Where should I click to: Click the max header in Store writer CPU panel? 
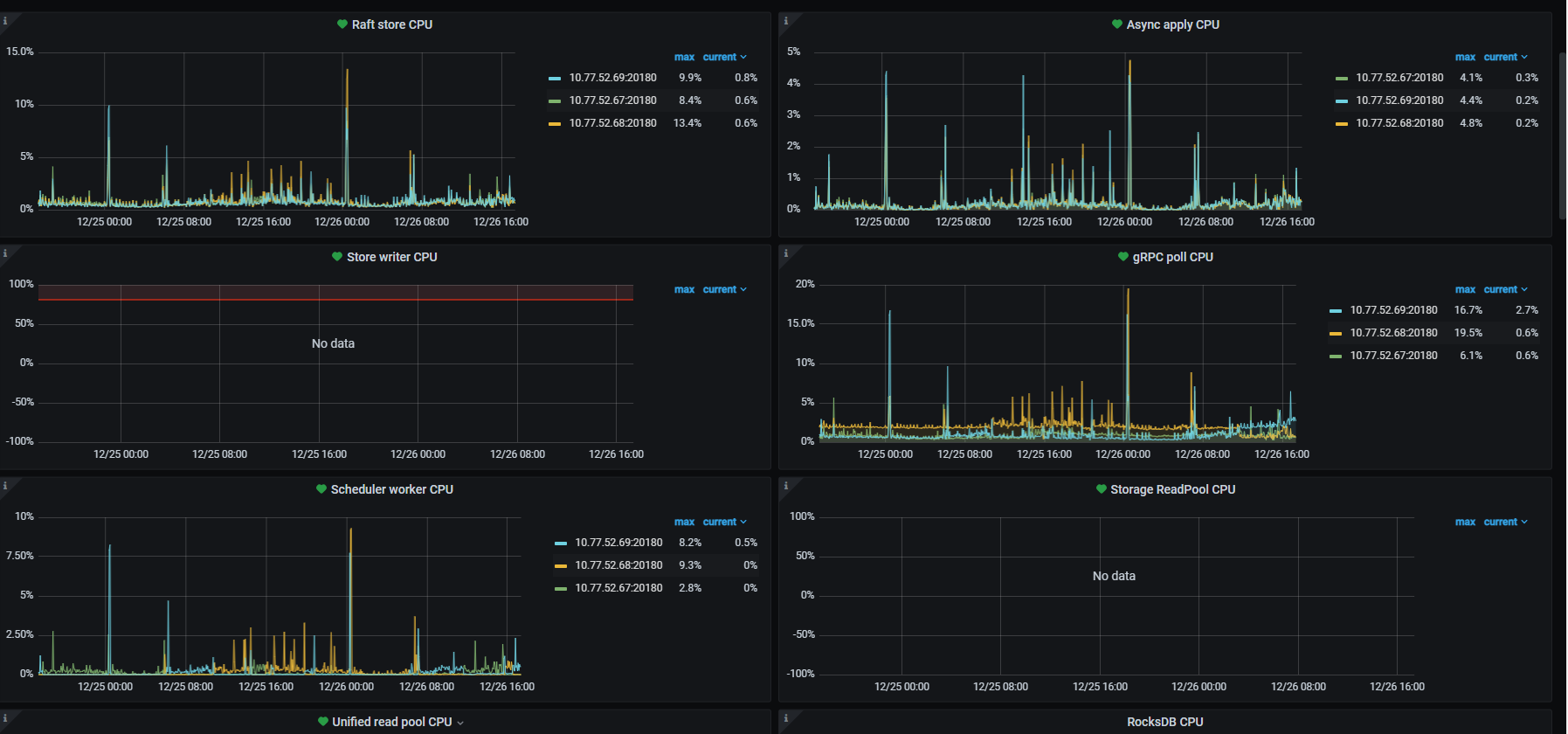point(684,289)
